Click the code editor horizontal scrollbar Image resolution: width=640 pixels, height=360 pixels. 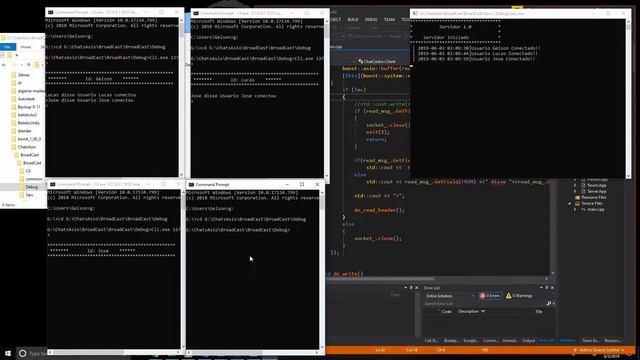coord(439,279)
